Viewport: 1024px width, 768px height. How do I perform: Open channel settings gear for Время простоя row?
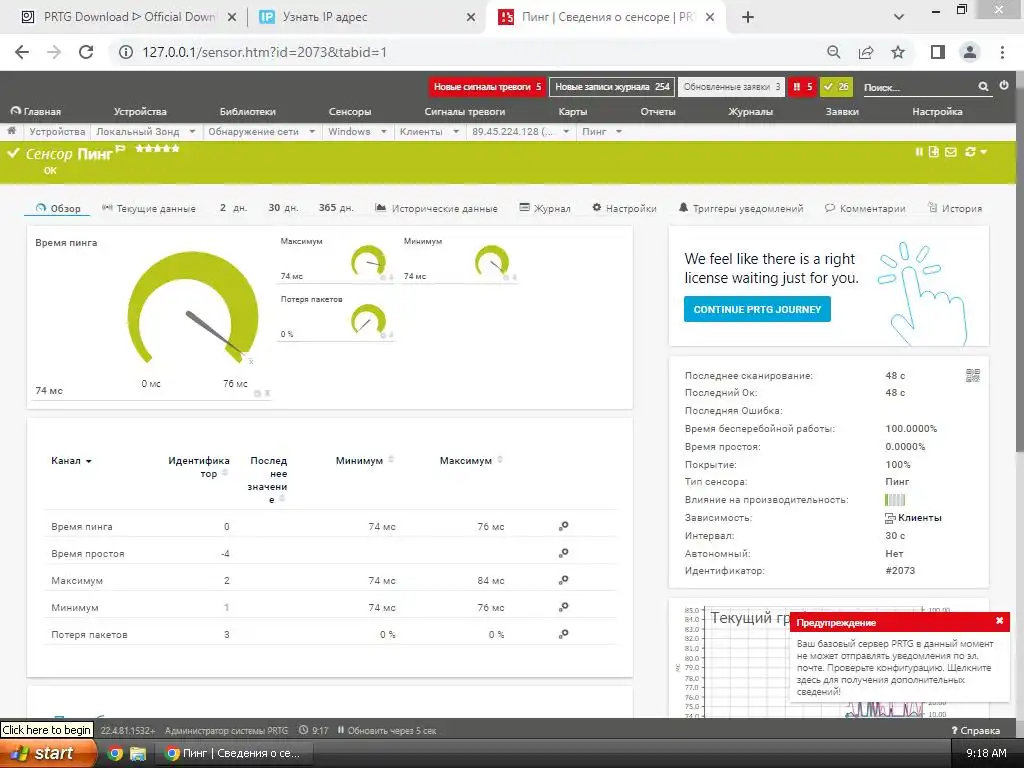[564, 552]
